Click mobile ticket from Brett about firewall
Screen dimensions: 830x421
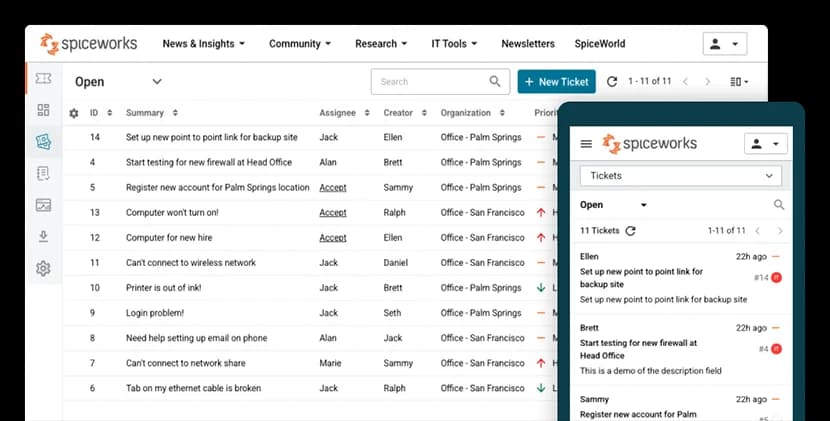681,350
